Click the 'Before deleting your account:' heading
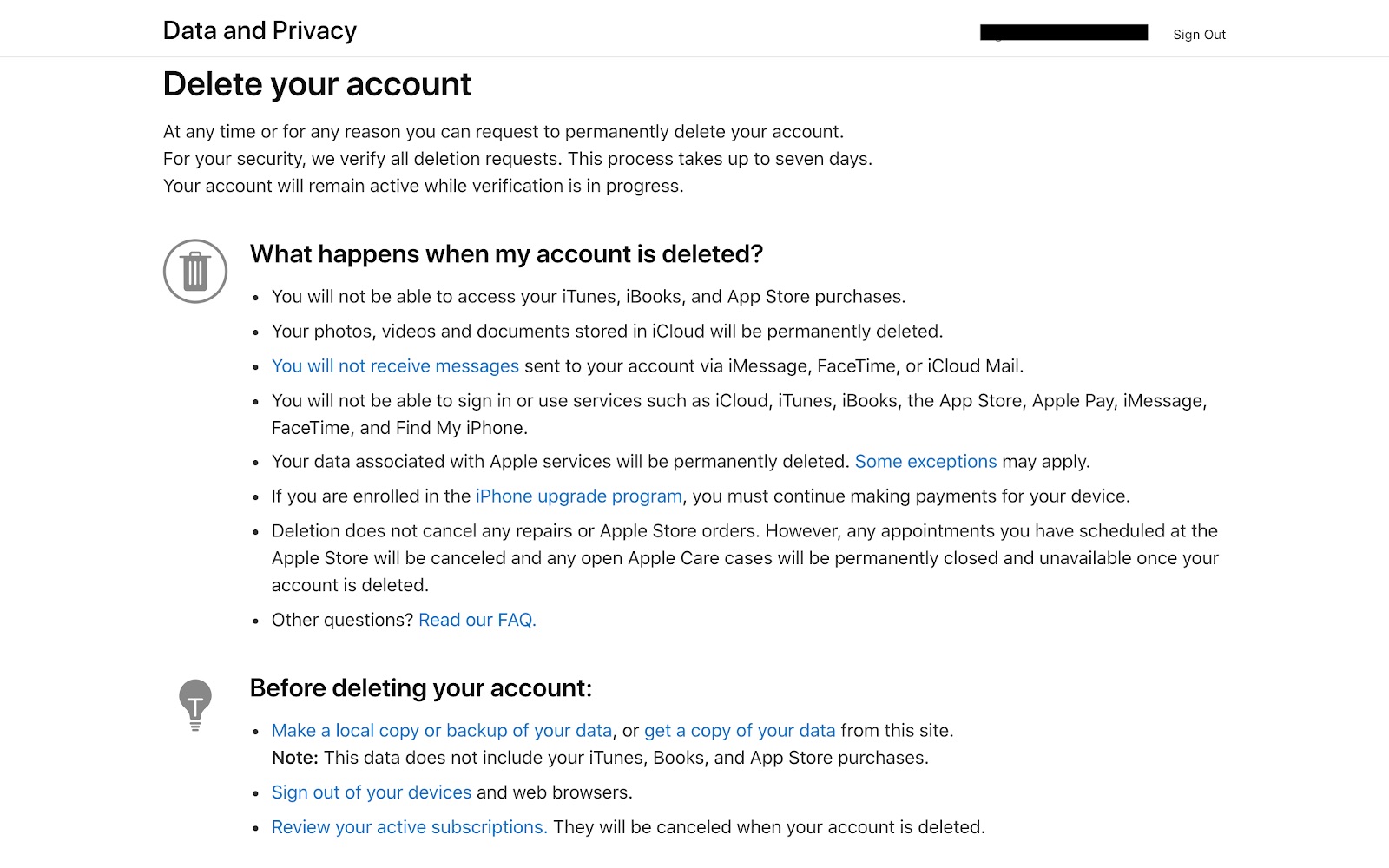Screen dimensions: 1389x868 click(420, 688)
